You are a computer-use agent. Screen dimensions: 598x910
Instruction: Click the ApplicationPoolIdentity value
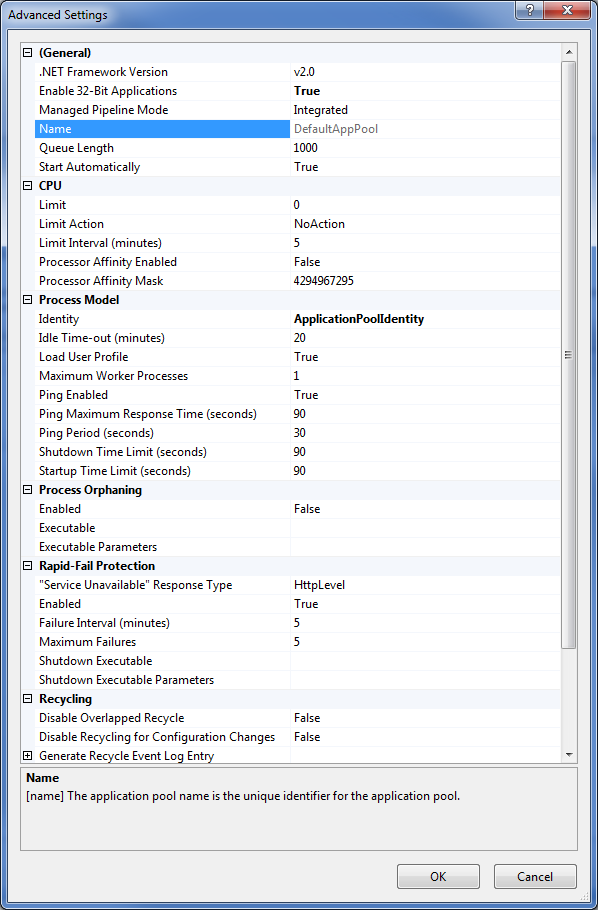359,319
